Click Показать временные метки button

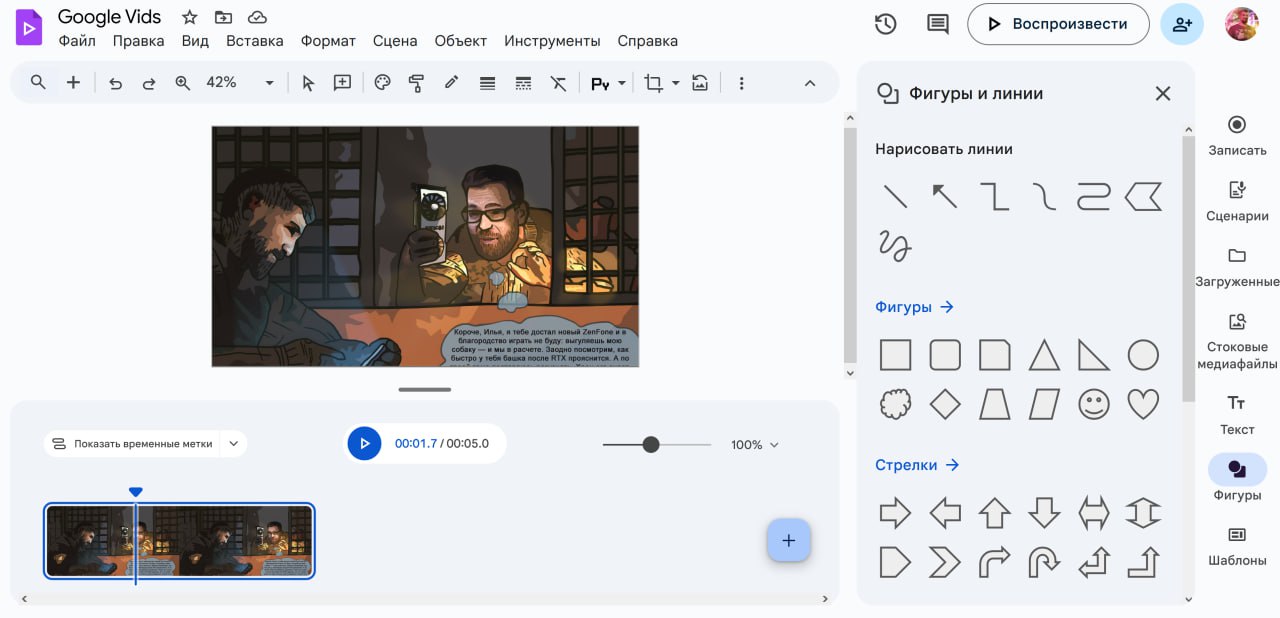coord(132,444)
